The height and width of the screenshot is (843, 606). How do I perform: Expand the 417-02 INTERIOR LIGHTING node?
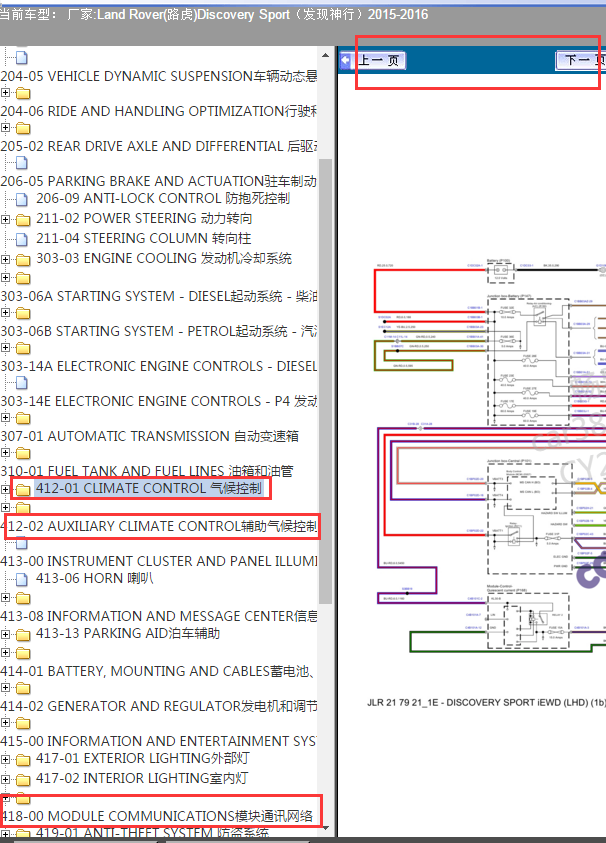[5, 779]
